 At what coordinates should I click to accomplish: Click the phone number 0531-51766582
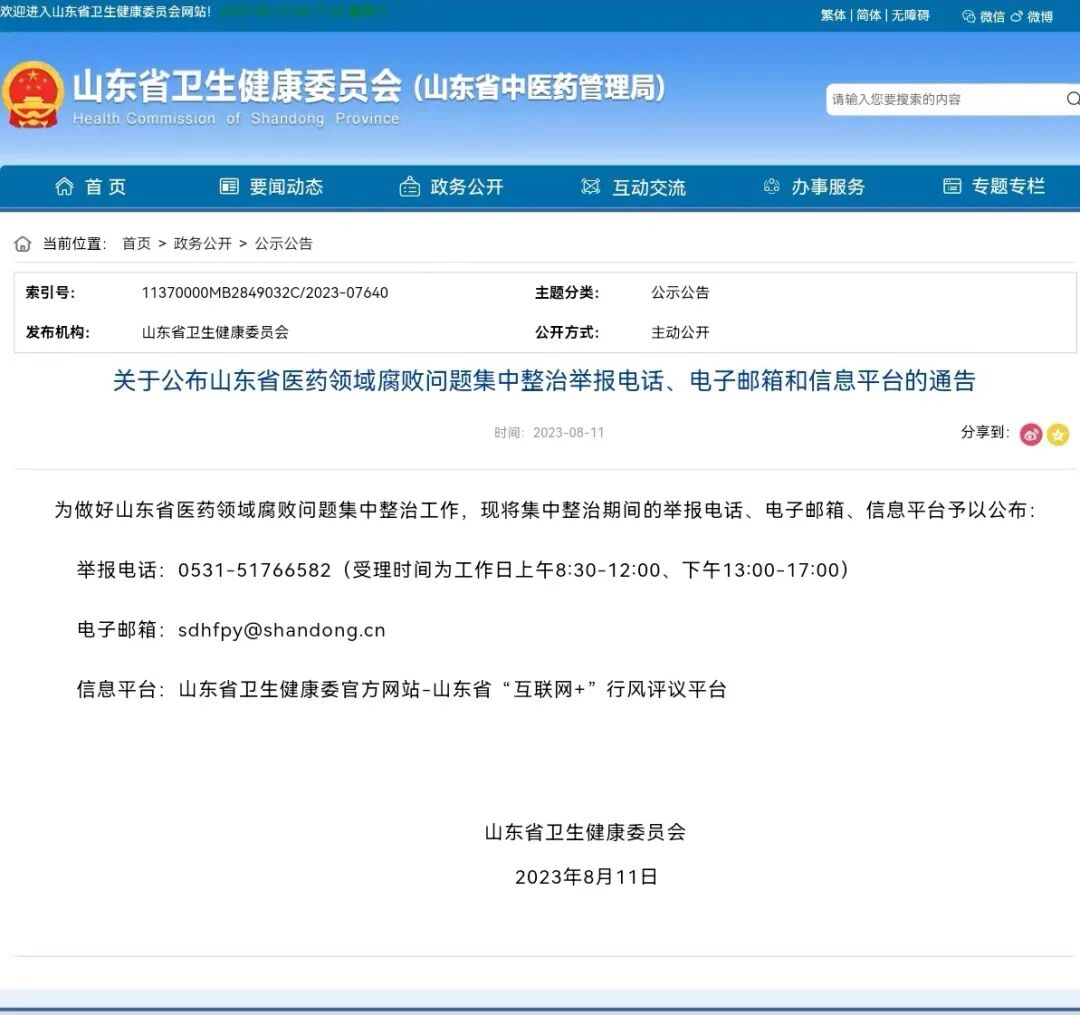(254, 570)
